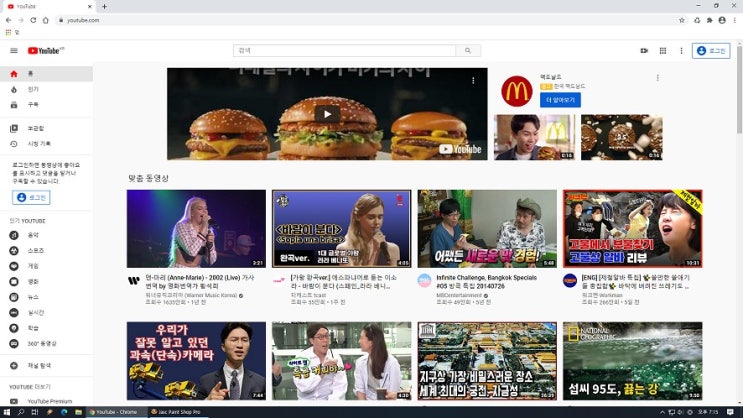
Task: Open McDonald's chocolate balls thumbnail
Action: 622,137
